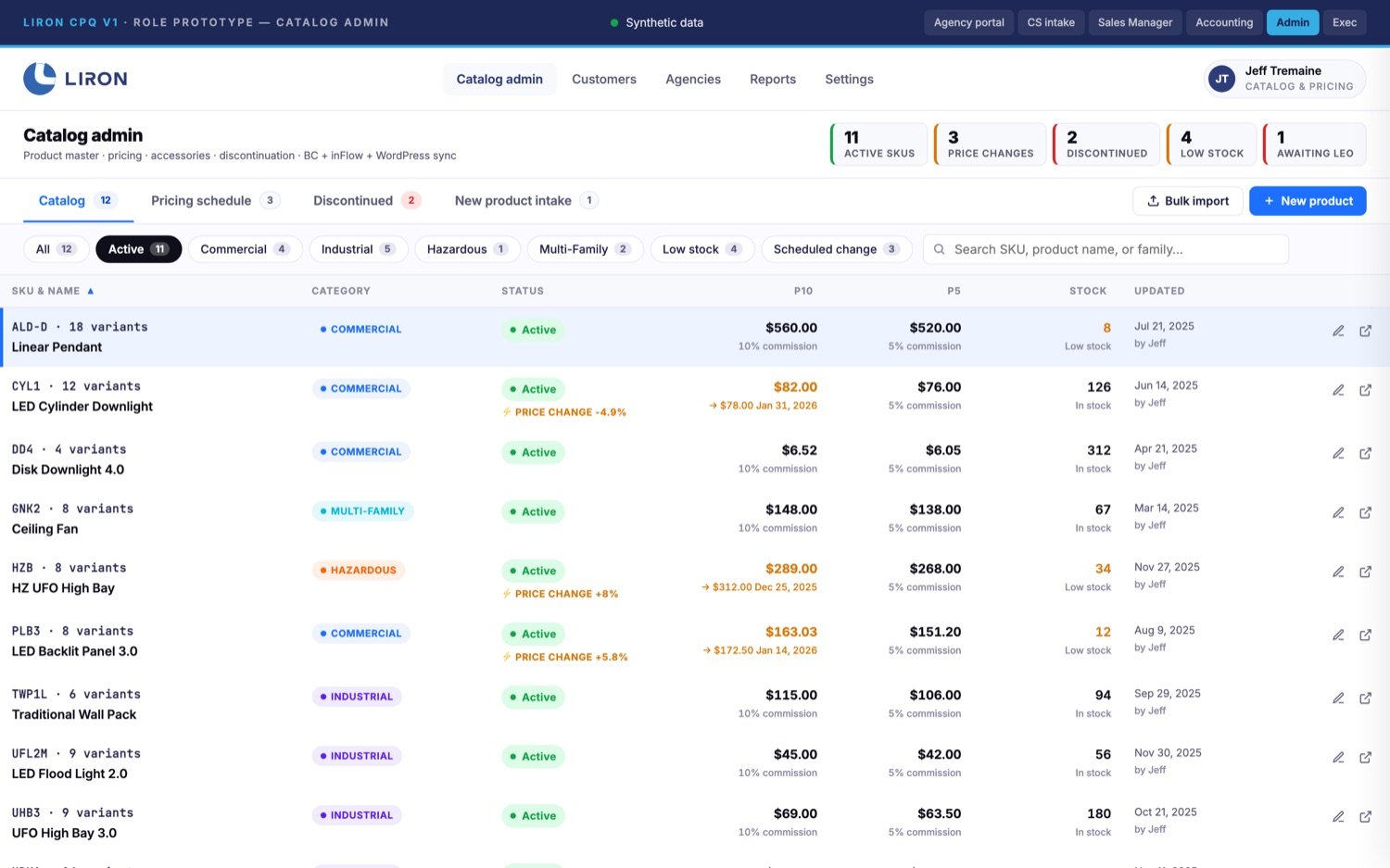Viewport: 1390px width, 868px height.
Task: Switch to Accounting role
Action: pyautogui.click(x=1224, y=22)
